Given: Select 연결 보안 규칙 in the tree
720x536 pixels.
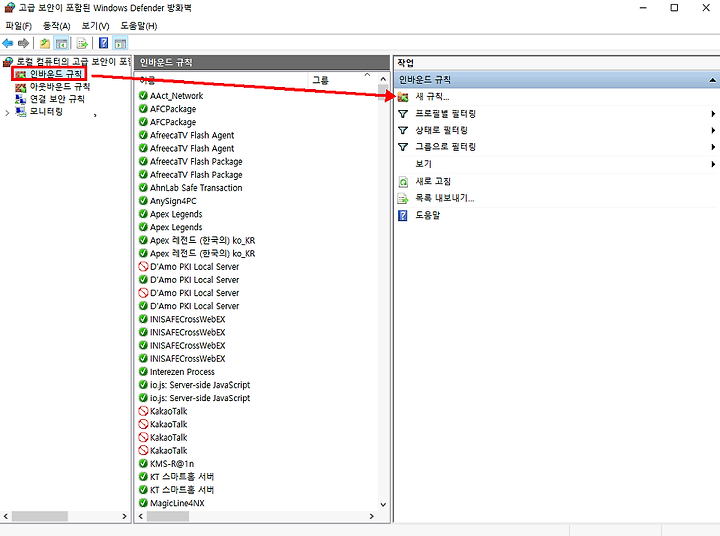Looking at the screenshot, I should pos(57,99).
